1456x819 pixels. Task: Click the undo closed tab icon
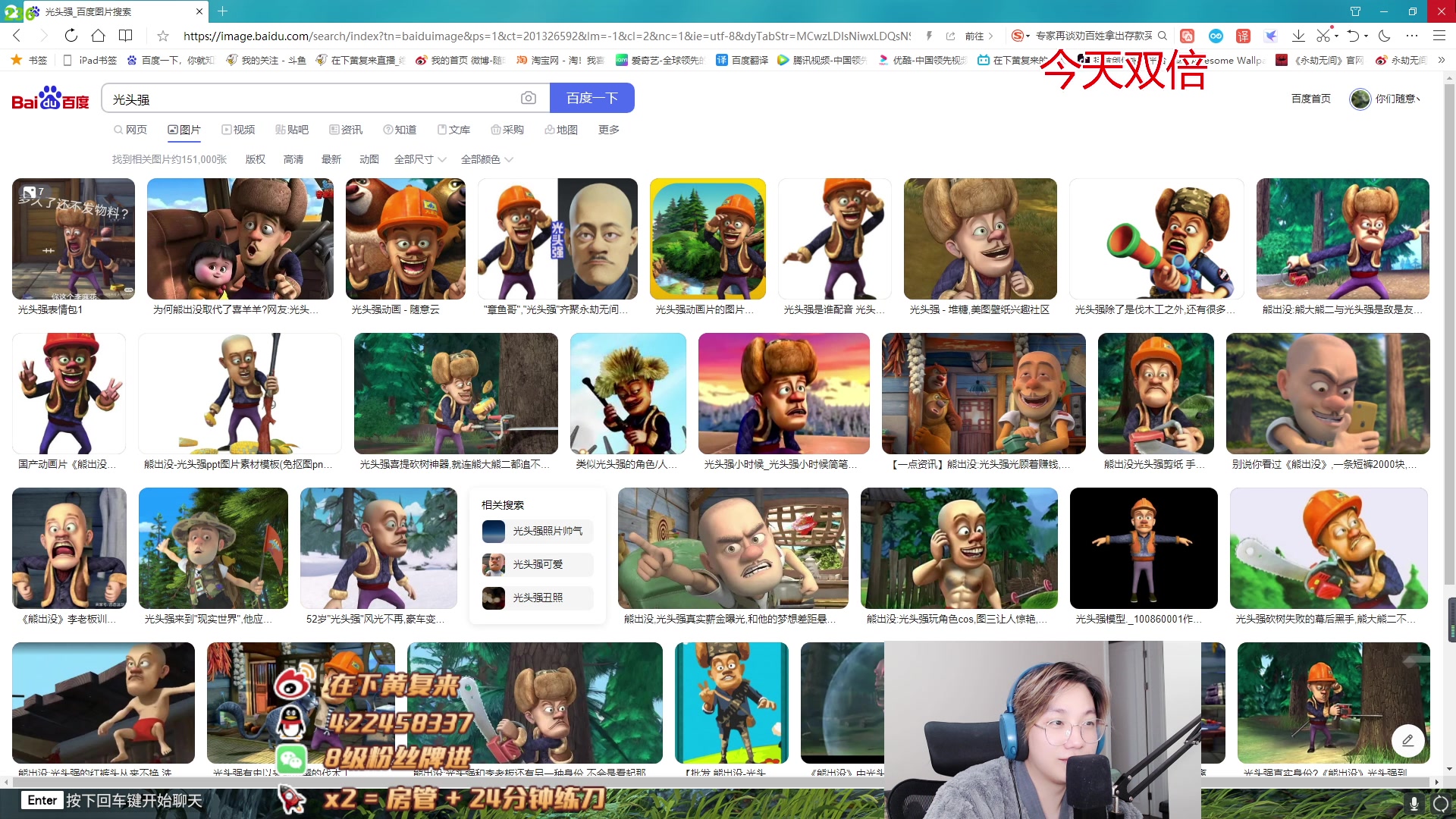[x=1354, y=36]
